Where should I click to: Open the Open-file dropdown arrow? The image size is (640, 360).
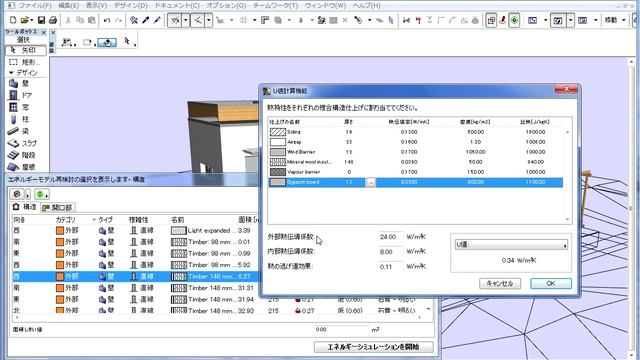pos(31,20)
